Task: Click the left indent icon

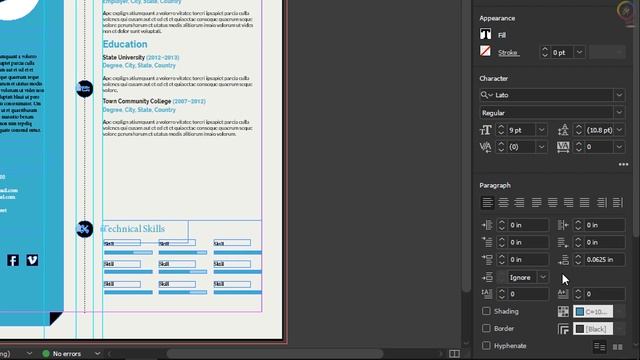Action: coord(487,225)
